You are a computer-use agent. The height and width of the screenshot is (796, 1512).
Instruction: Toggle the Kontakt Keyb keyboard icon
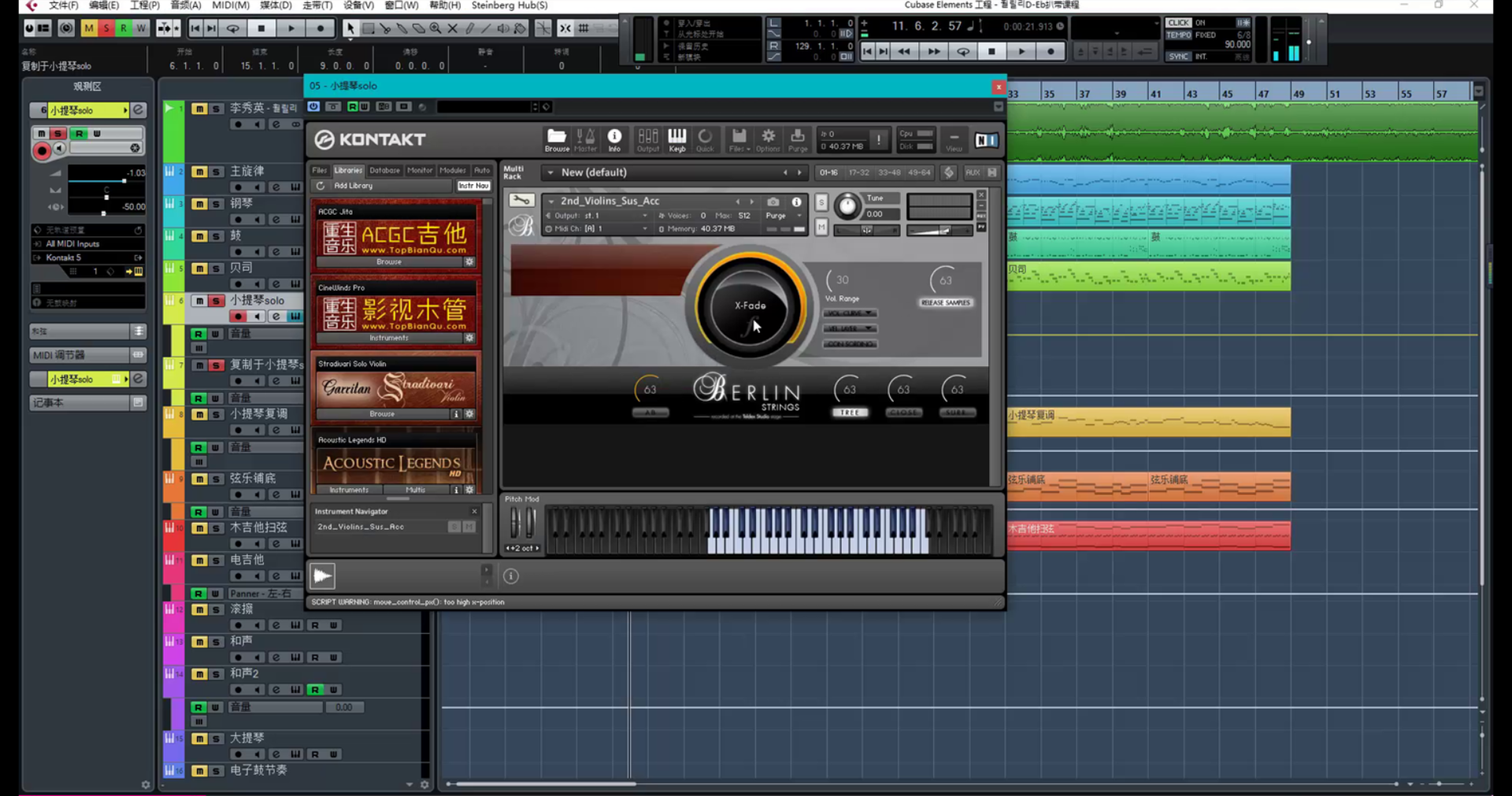(x=677, y=140)
